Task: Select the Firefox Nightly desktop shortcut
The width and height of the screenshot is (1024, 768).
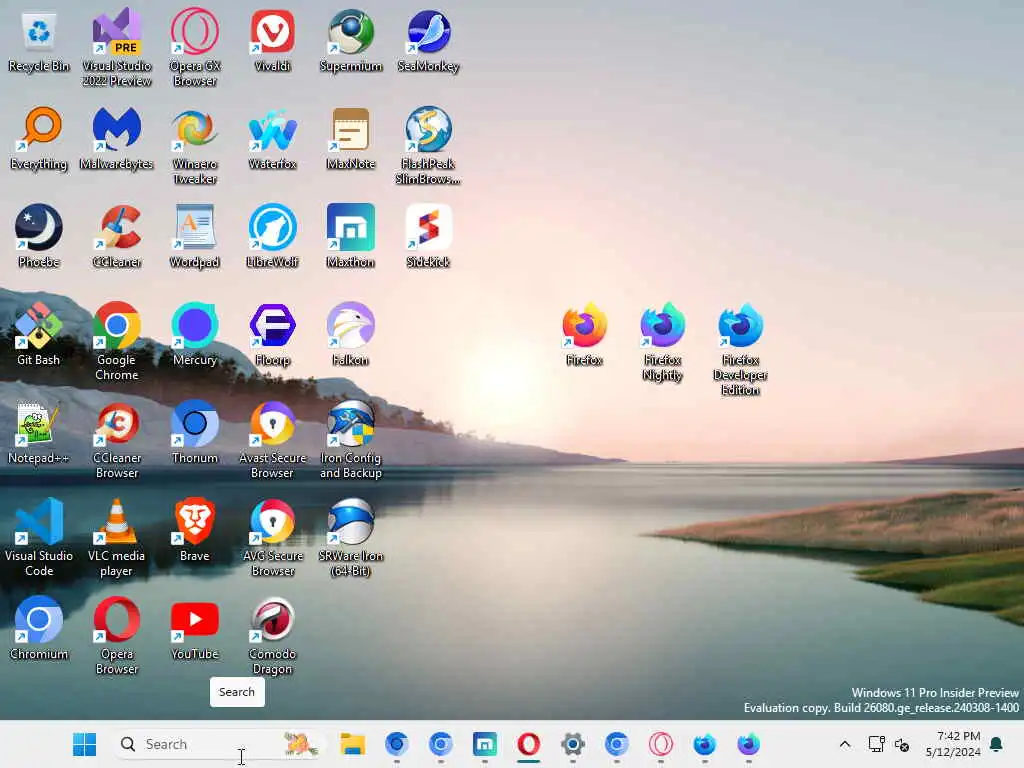Action: click(662, 341)
